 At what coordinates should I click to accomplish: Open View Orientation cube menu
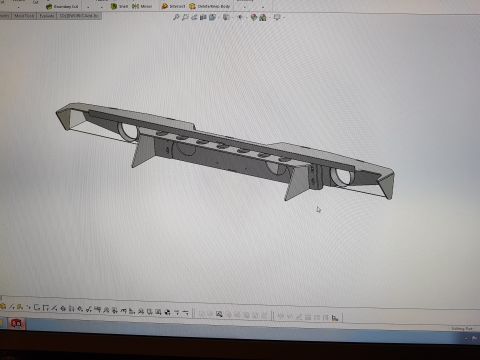(212, 17)
